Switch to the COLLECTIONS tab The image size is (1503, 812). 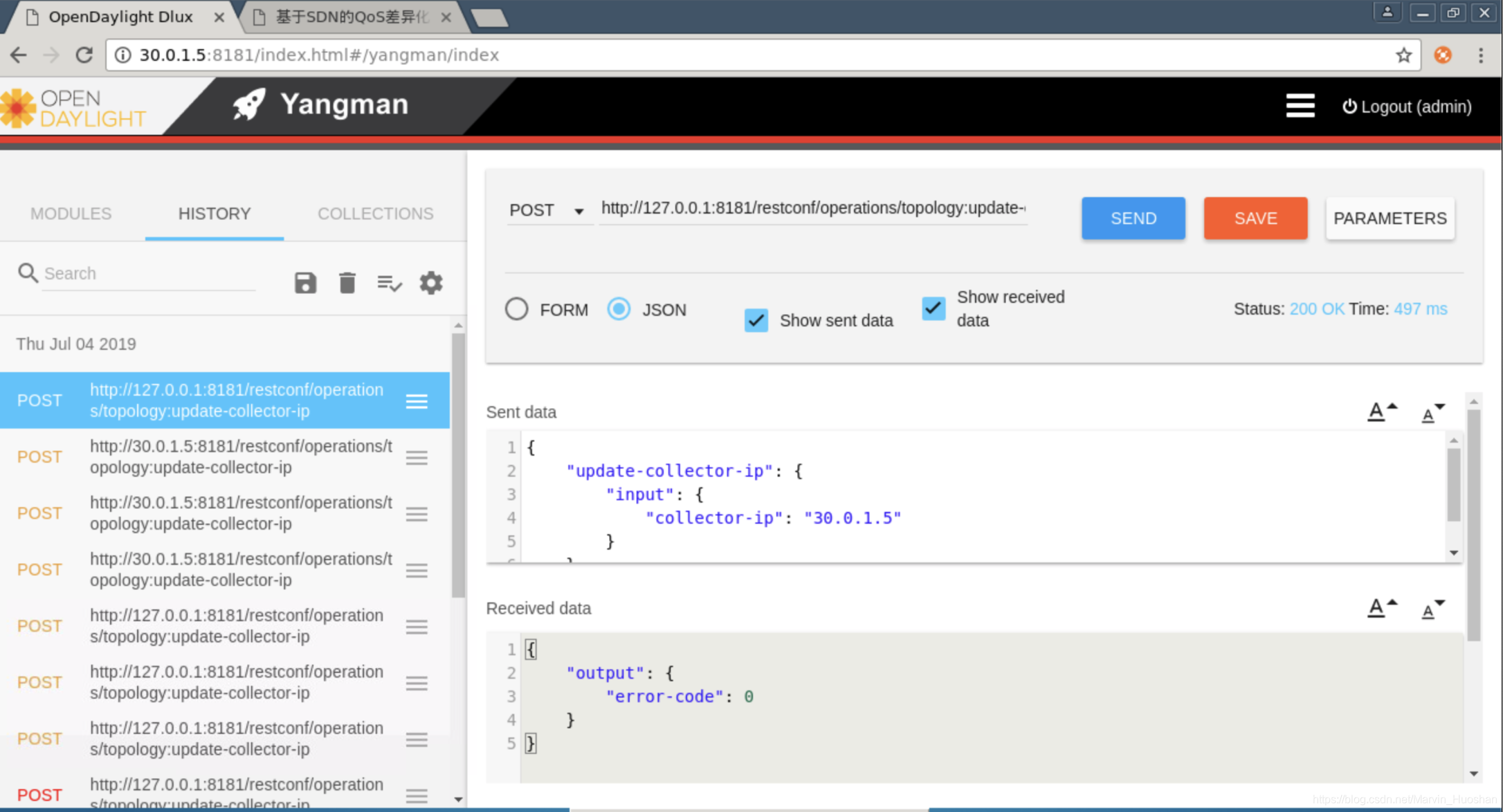(x=375, y=214)
